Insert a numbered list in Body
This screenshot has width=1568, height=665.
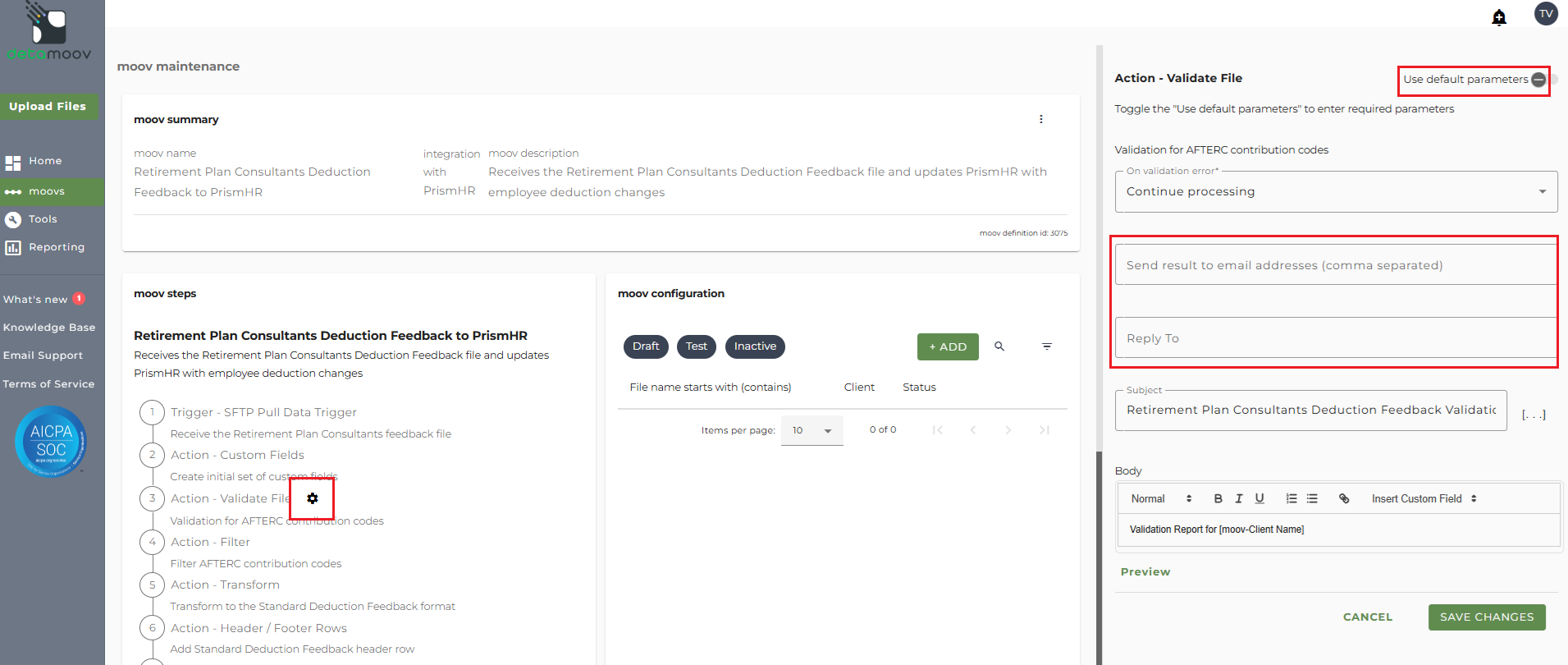coord(1291,498)
